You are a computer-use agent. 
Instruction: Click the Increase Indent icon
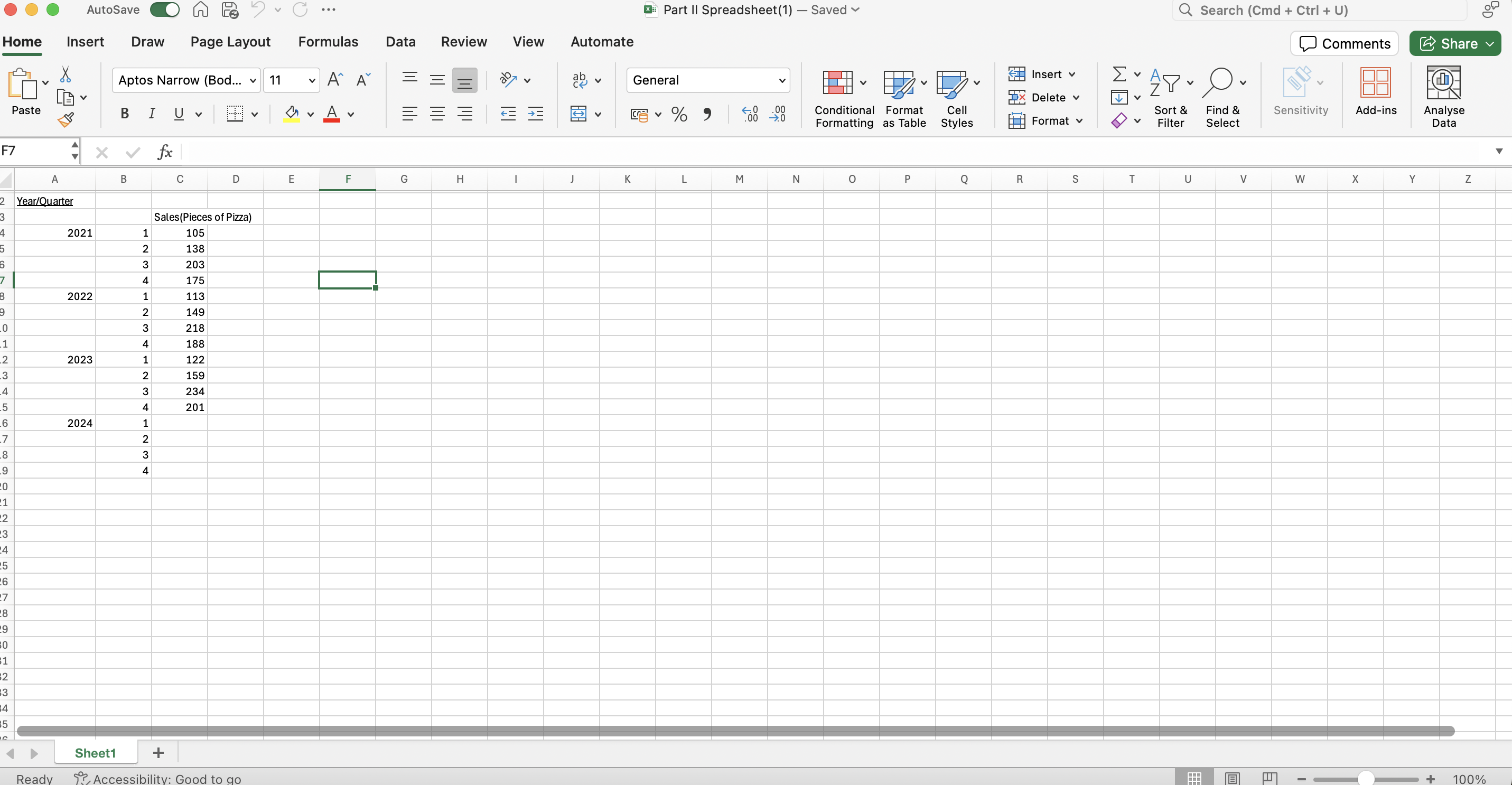[535, 114]
